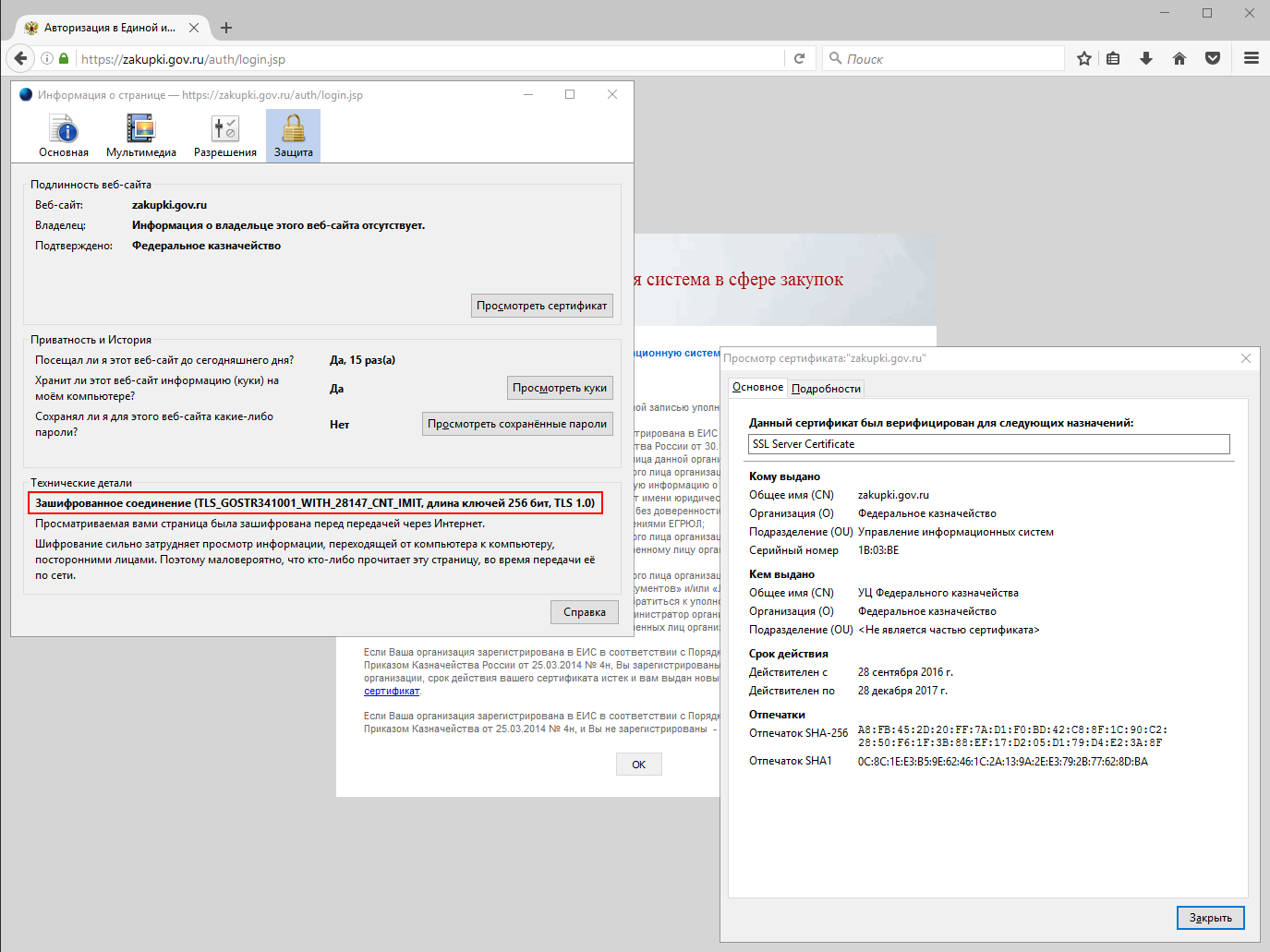Go back with the browser back arrow
Image resolution: width=1270 pixels, height=952 pixels.
(x=20, y=58)
